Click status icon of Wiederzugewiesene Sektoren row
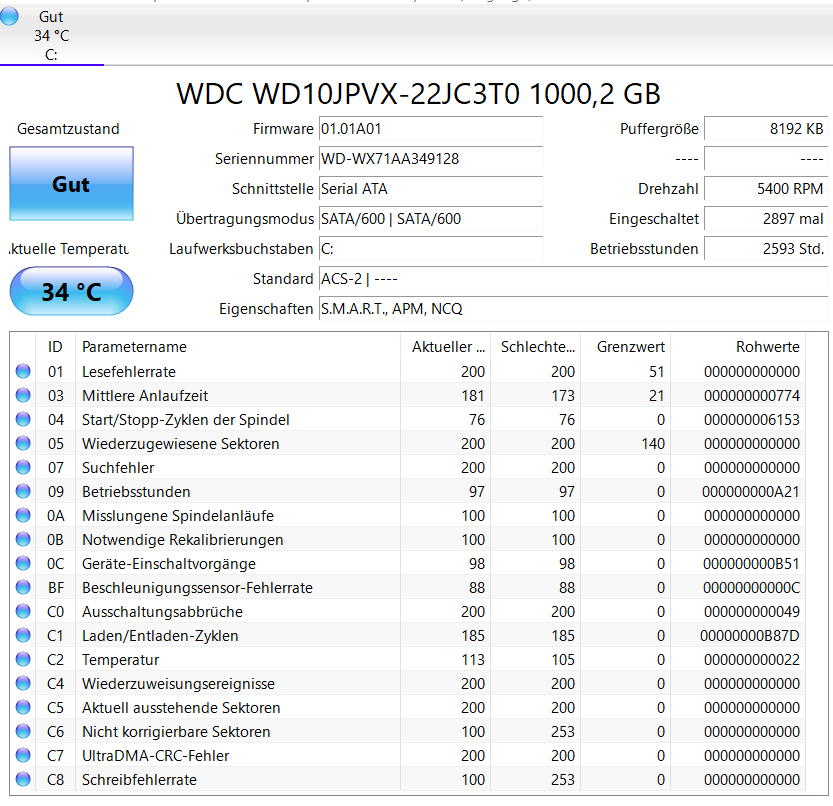 (x=23, y=443)
